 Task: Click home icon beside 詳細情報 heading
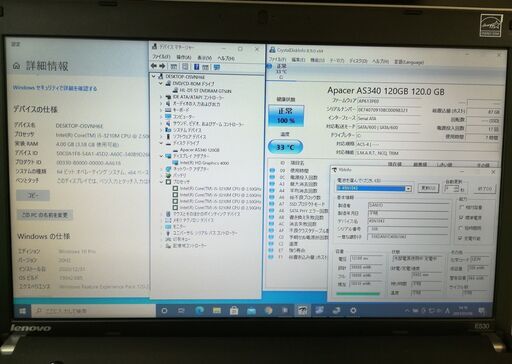pos(17,66)
